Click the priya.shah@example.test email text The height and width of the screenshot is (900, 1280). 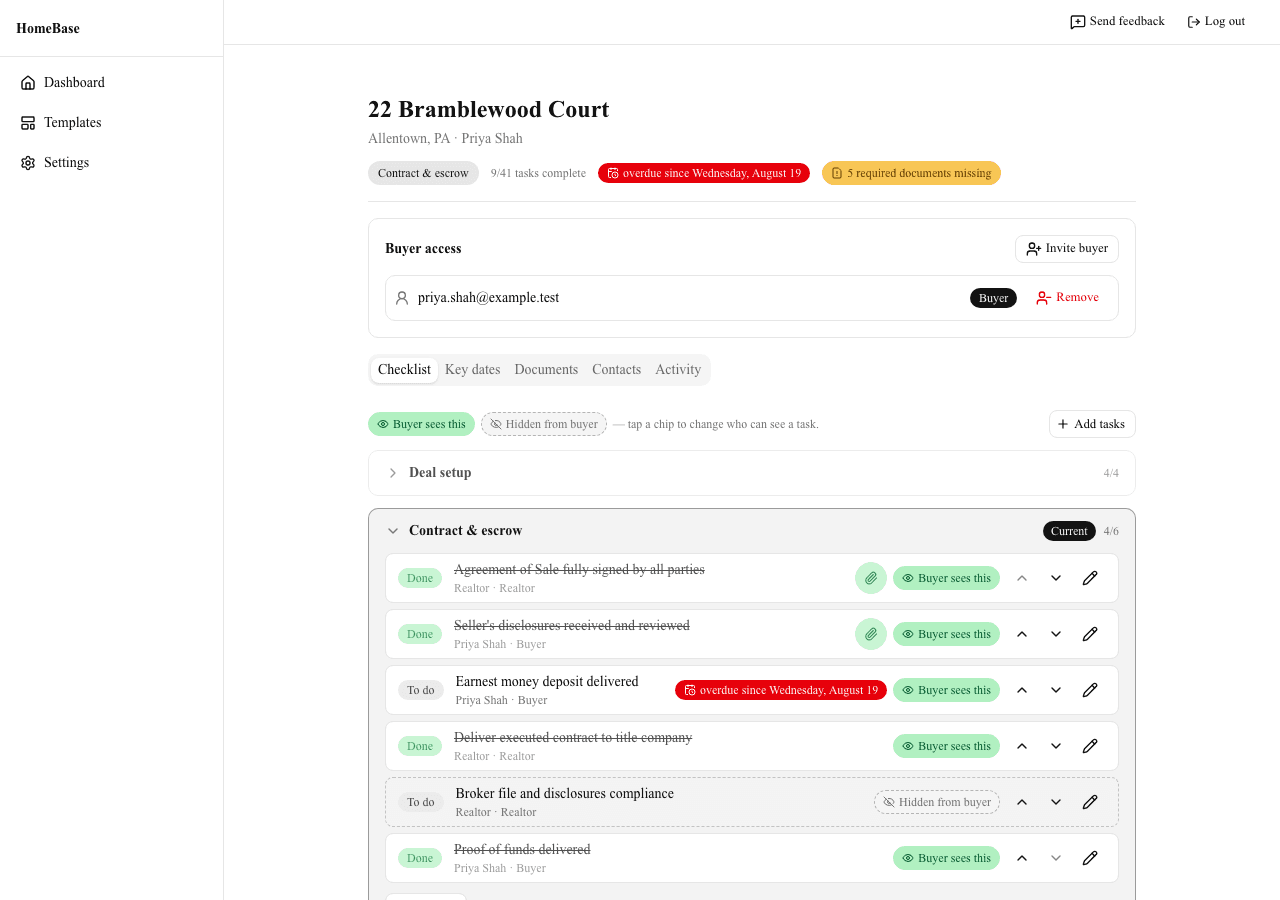pos(488,298)
